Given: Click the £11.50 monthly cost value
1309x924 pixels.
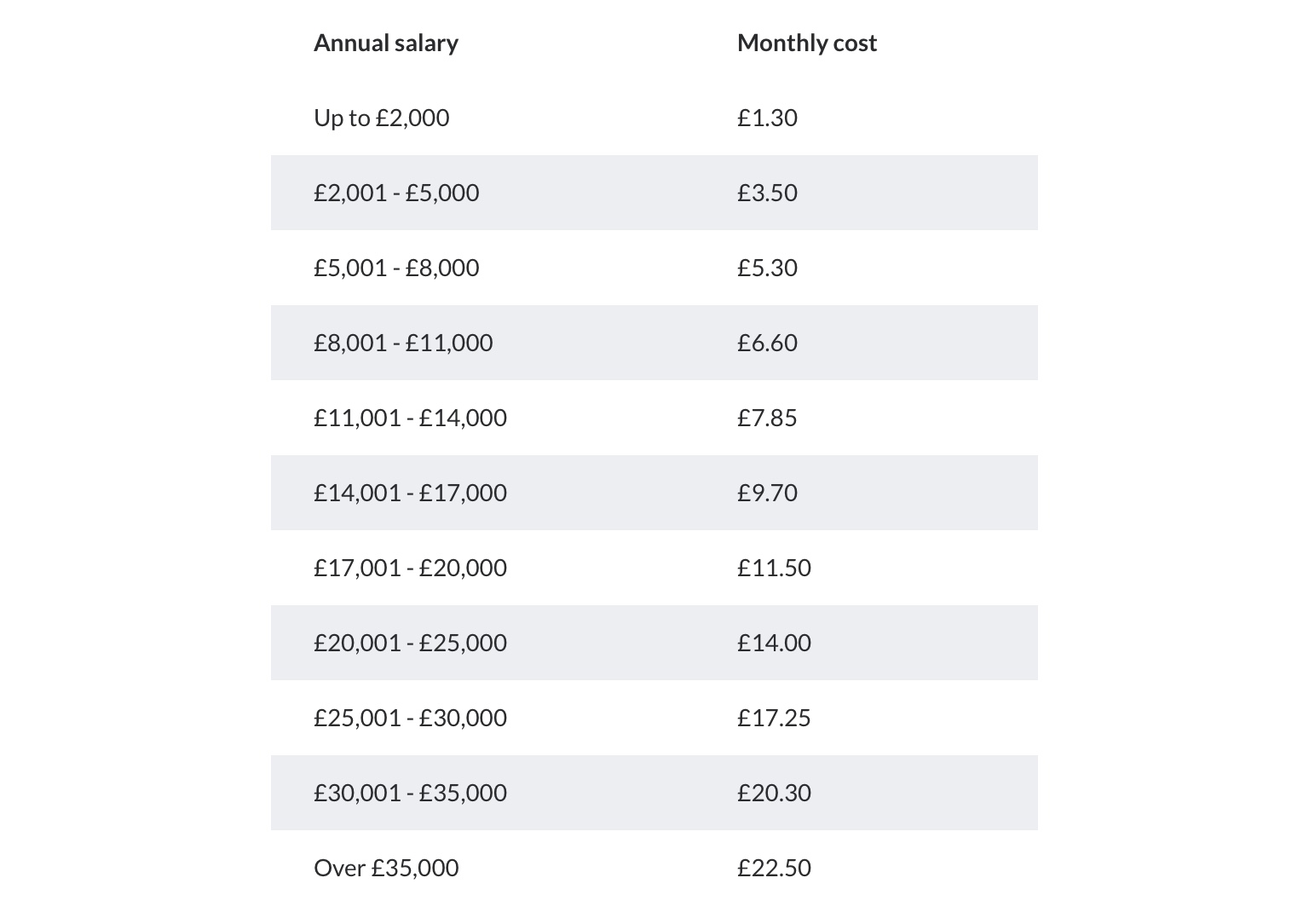Looking at the screenshot, I should tap(774, 568).
